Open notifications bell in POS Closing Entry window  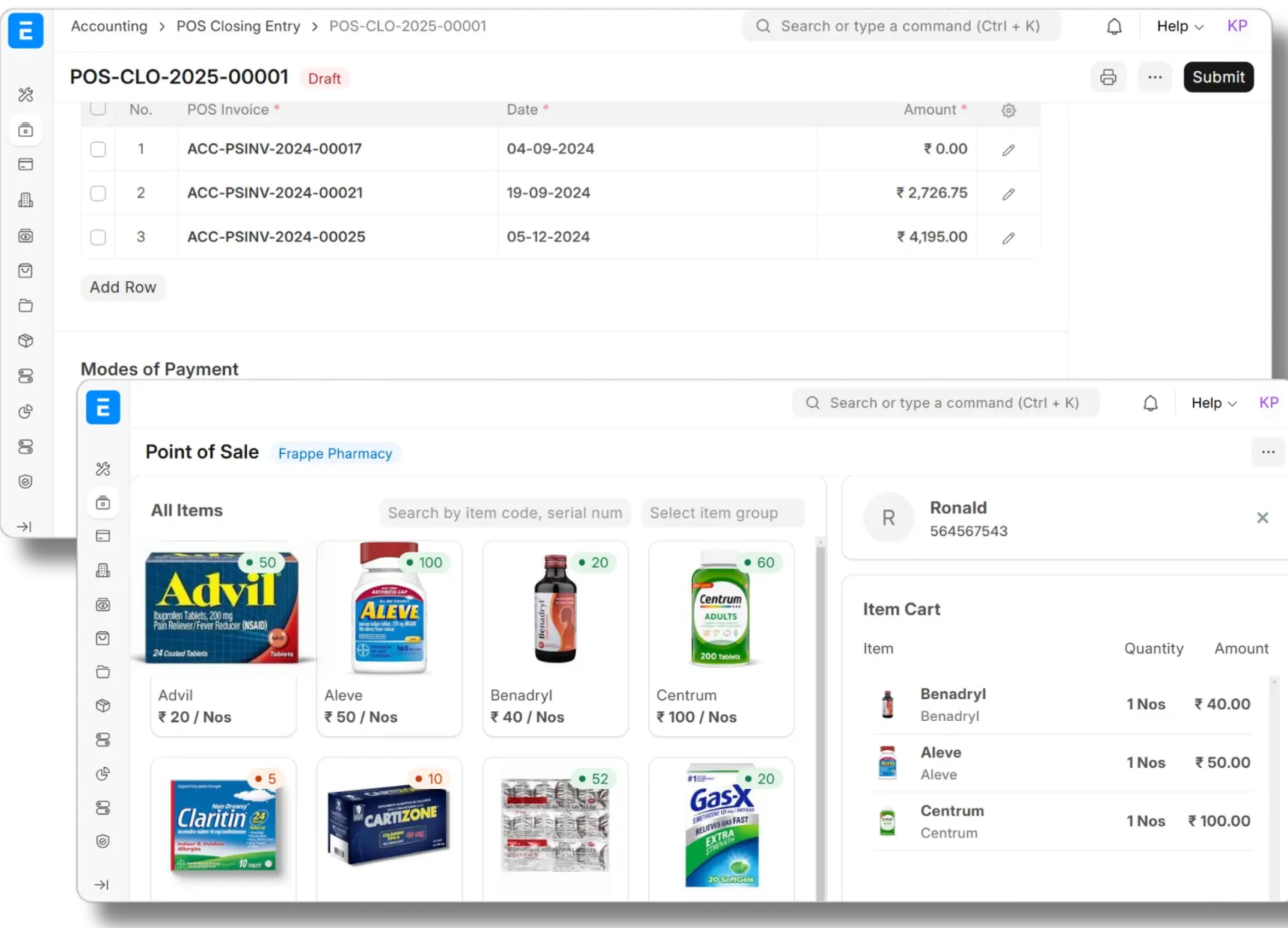click(x=1114, y=27)
